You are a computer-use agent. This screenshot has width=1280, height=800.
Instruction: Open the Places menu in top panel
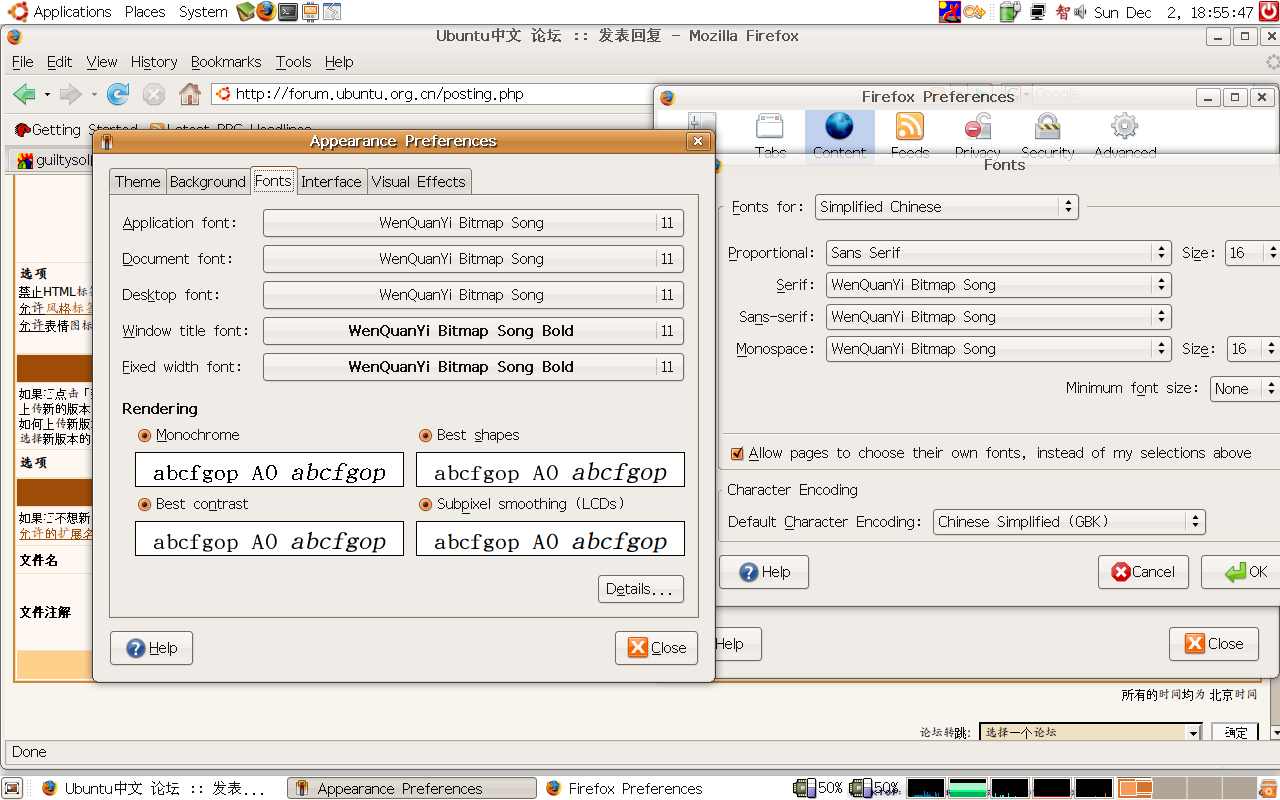[x=145, y=12]
